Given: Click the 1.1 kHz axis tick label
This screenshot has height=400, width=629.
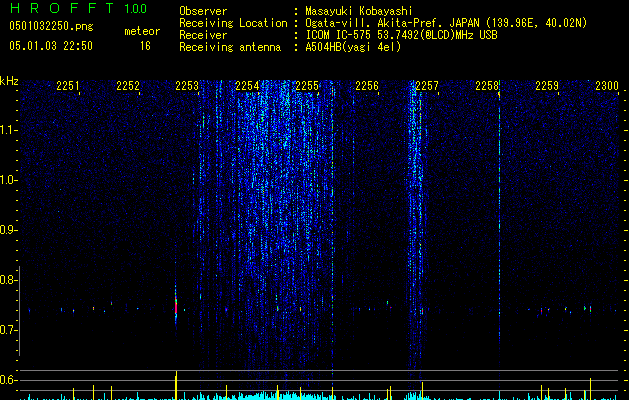Looking at the screenshot, I should pos(8,130).
